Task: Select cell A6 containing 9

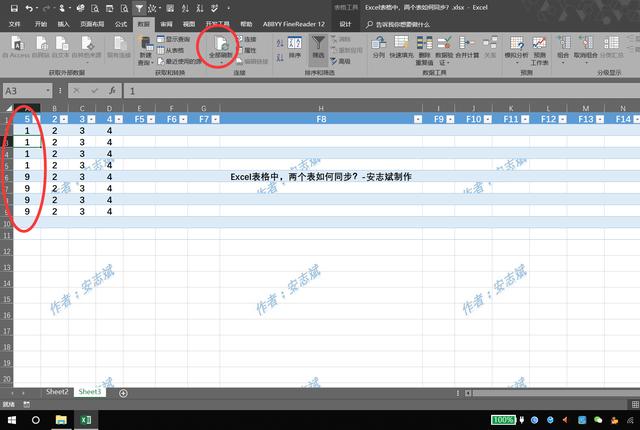Action: (x=27, y=177)
